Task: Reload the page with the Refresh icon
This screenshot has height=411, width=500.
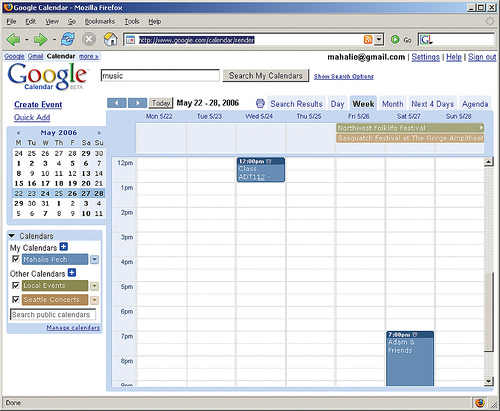Action: [x=68, y=39]
